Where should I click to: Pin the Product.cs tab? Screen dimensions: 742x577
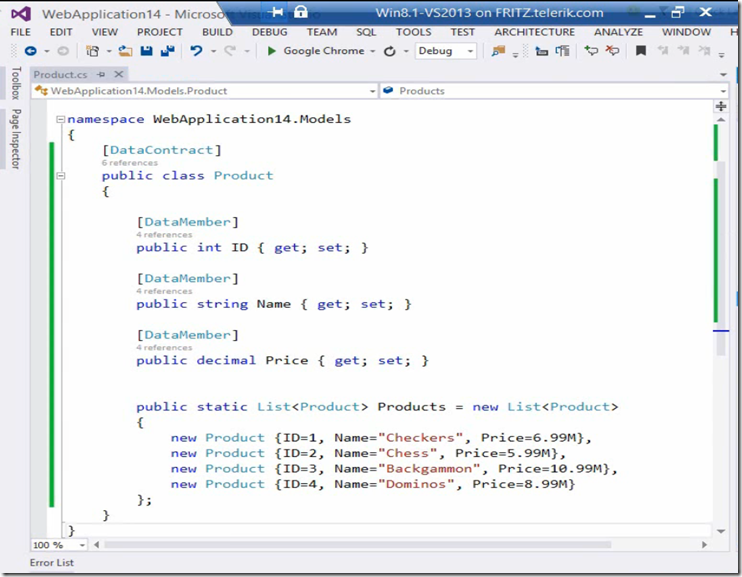(101, 74)
